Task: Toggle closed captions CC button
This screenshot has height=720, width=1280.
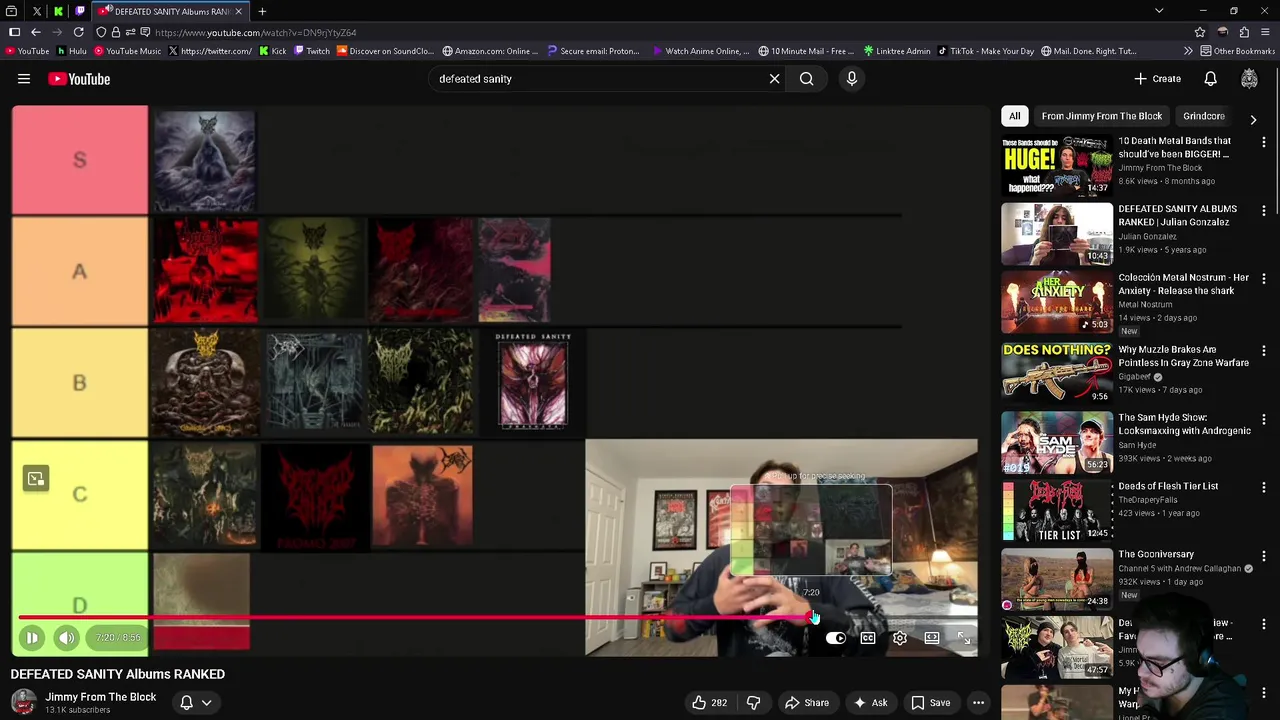Action: (x=868, y=638)
